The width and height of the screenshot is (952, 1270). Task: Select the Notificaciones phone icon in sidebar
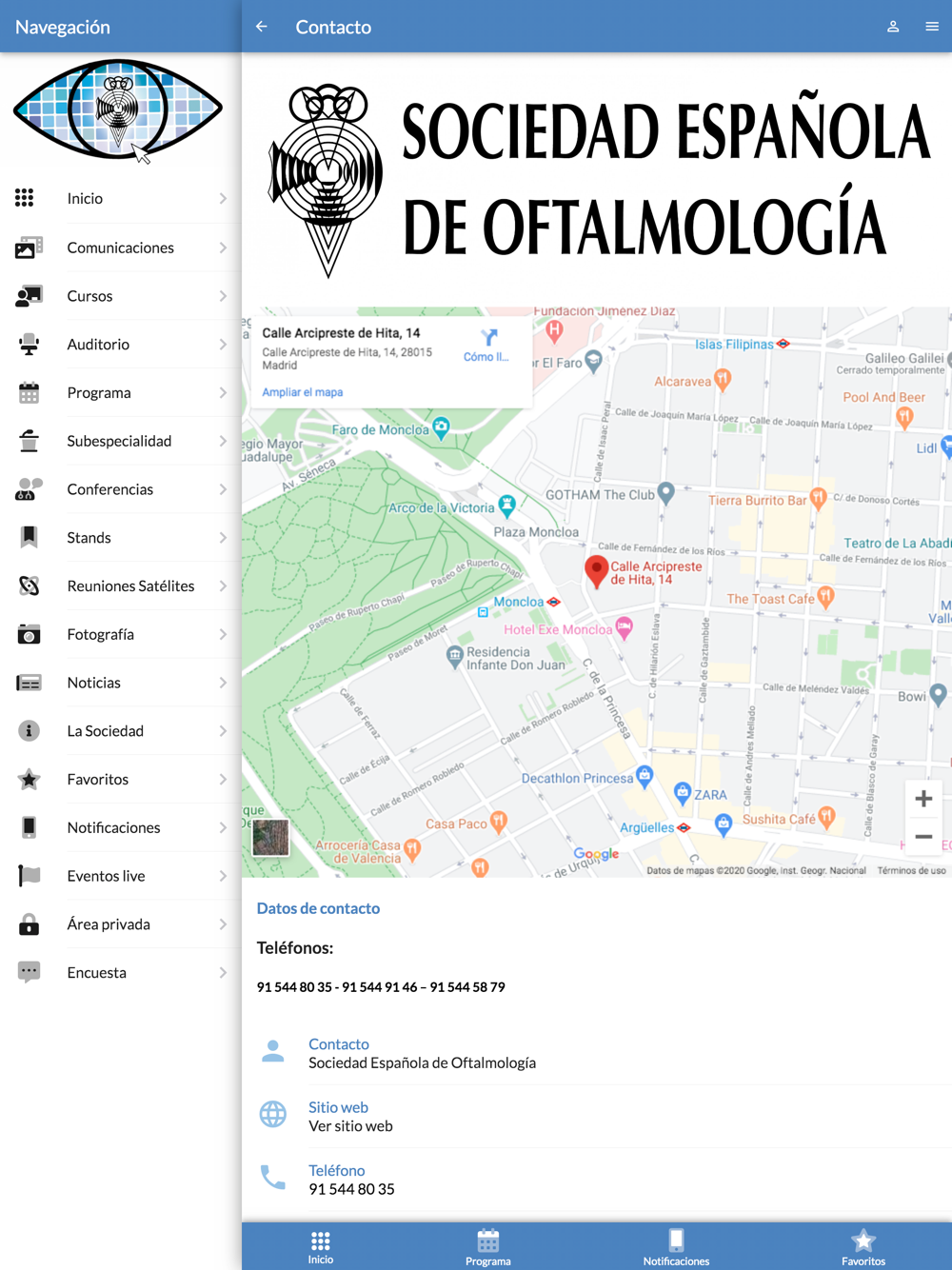29,827
